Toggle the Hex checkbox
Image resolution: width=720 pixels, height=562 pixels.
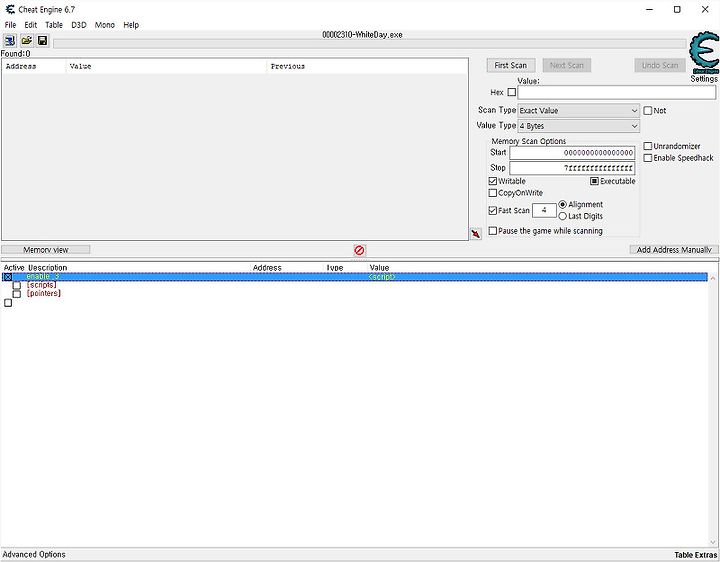point(512,92)
